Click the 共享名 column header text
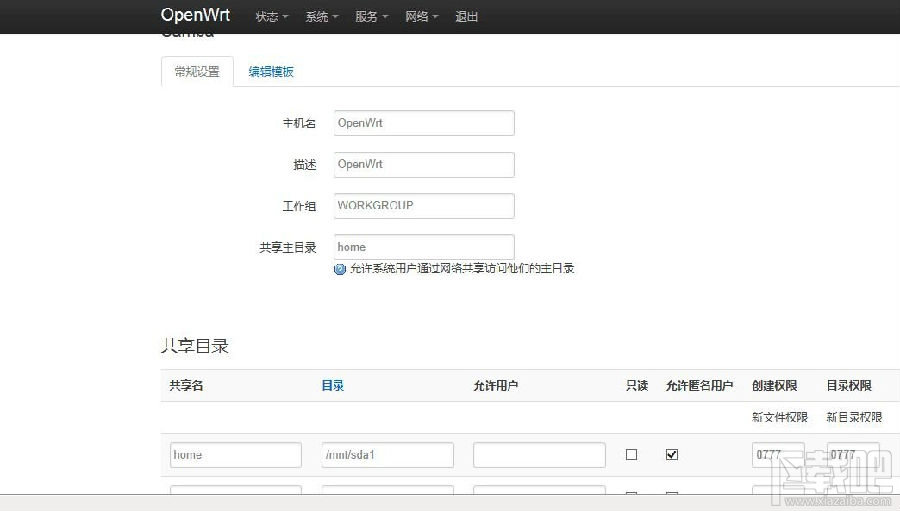The width and height of the screenshot is (900, 511). pyautogui.click(x=186, y=386)
